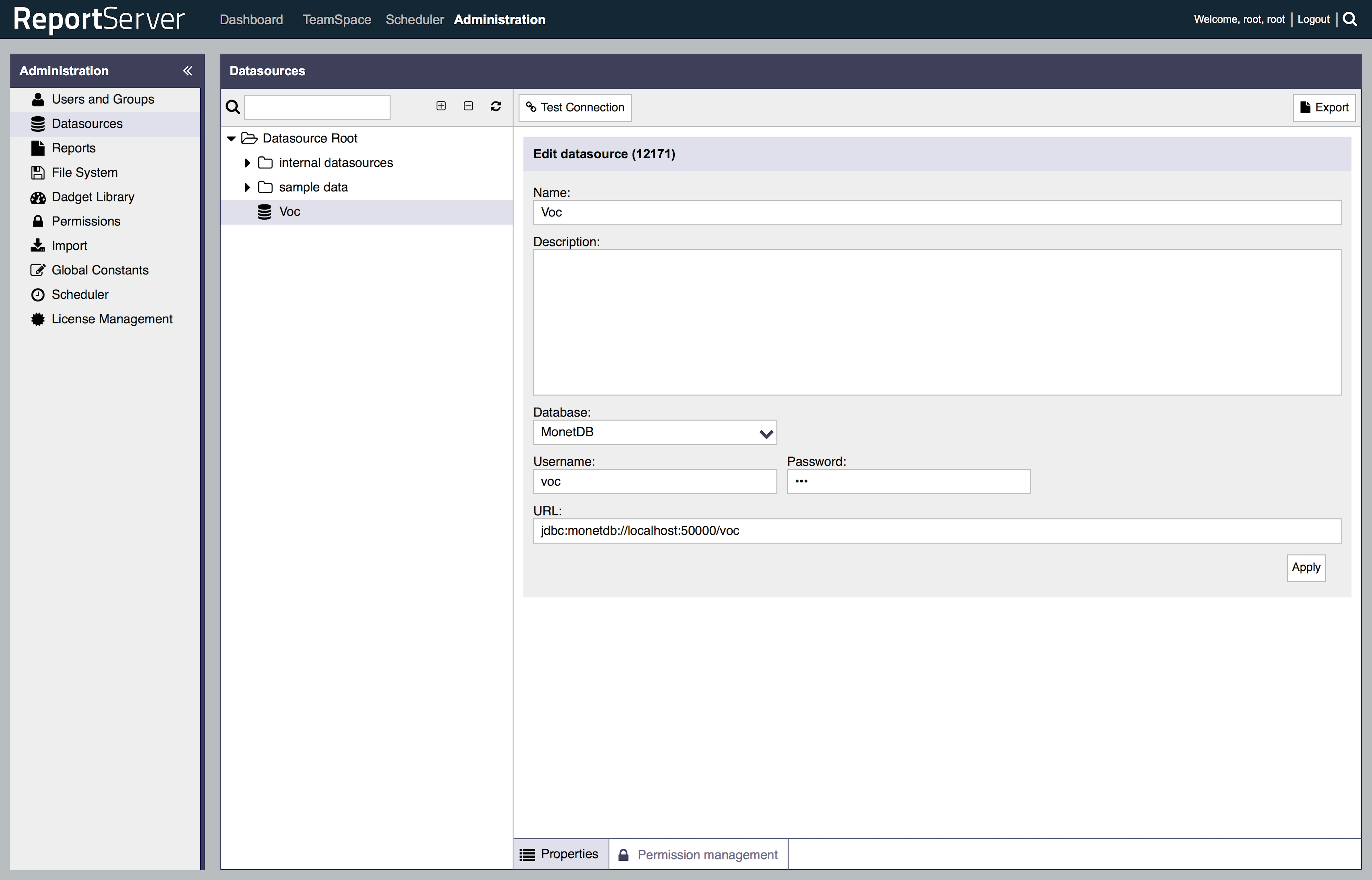The width and height of the screenshot is (1372, 880).
Task: Open the TeamSpace top menu
Action: 336,20
